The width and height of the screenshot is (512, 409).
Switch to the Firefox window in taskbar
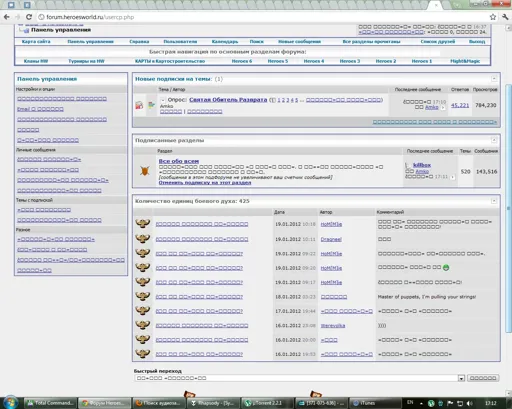point(159,403)
